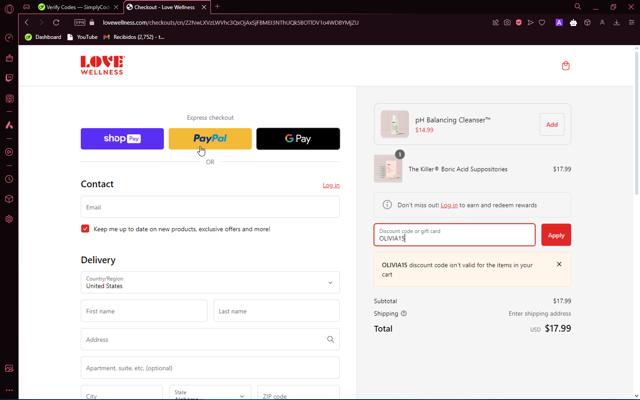Add pH Balancing Cleanser to order

tap(552, 124)
